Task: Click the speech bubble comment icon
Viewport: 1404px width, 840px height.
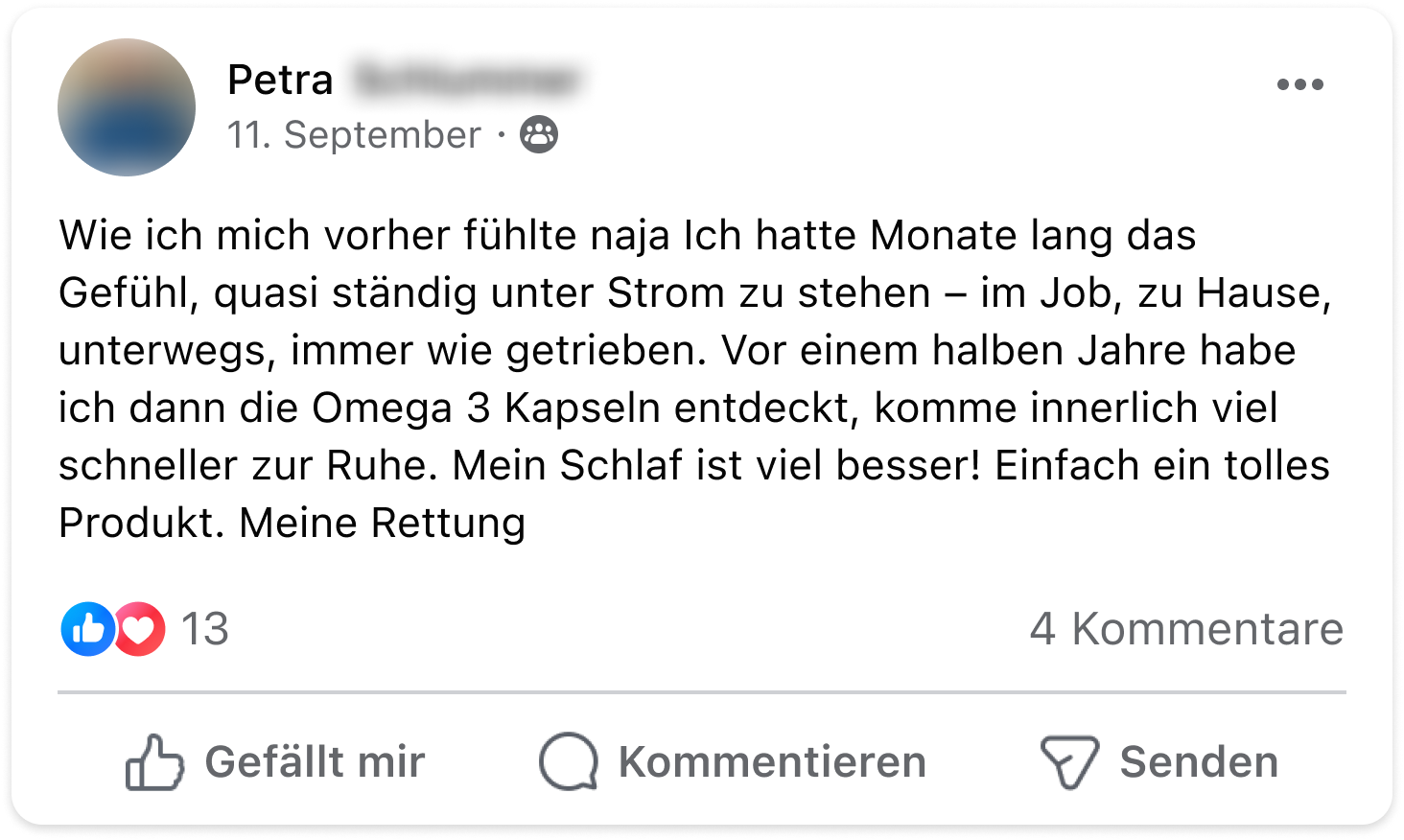Action: (x=569, y=762)
